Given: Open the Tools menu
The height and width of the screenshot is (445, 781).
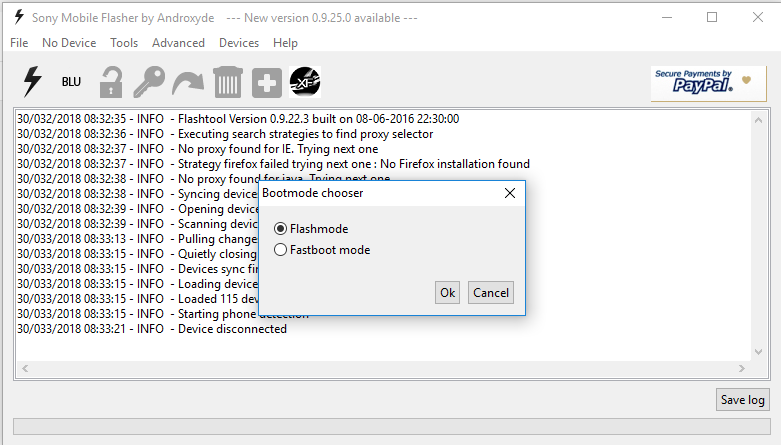Looking at the screenshot, I should (124, 43).
